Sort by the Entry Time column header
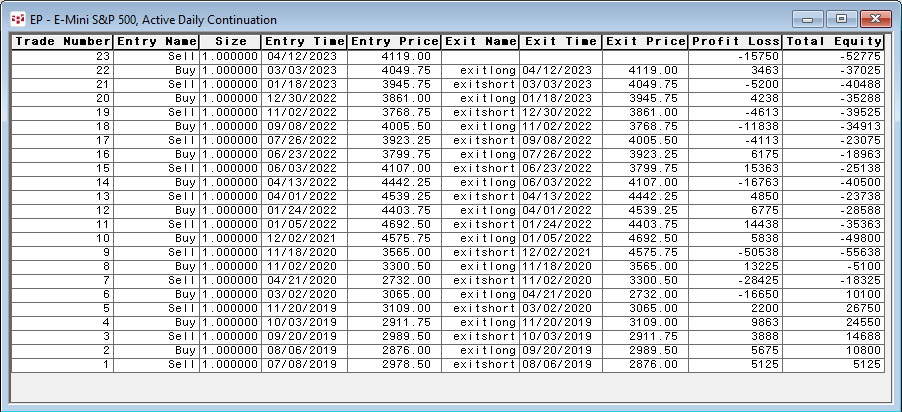 pos(304,42)
